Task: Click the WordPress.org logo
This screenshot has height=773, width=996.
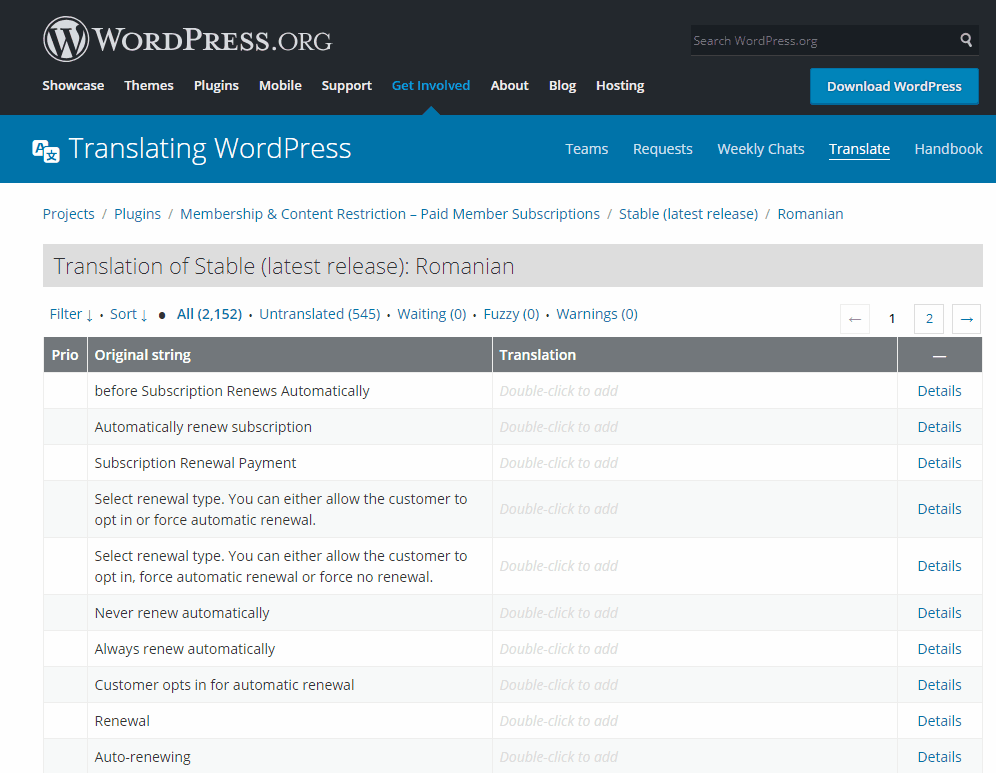Action: point(187,39)
